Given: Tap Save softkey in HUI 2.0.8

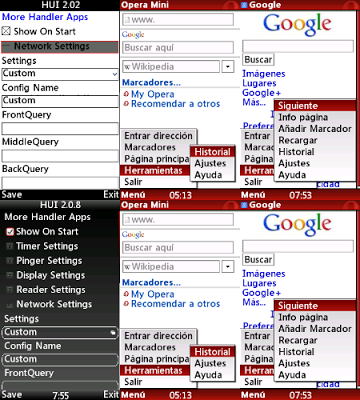Looking at the screenshot, I should click(12, 395).
